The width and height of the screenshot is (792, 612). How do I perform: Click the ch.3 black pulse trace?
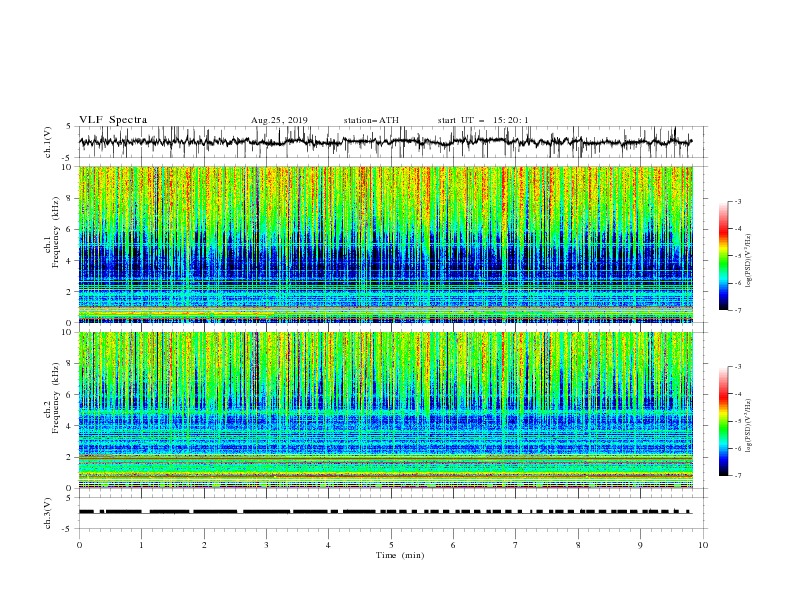click(386, 512)
